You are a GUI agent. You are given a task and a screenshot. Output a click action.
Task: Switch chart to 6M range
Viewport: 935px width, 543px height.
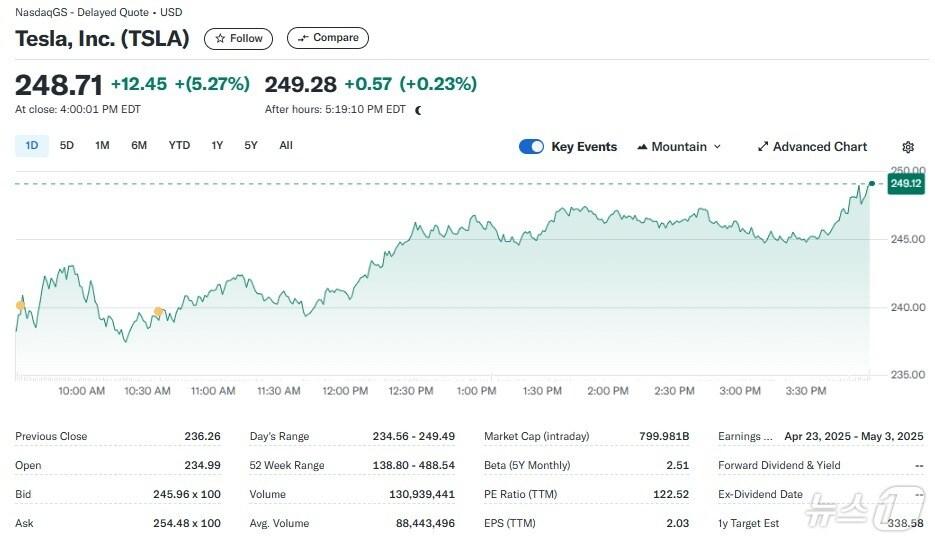(x=139, y=146)
